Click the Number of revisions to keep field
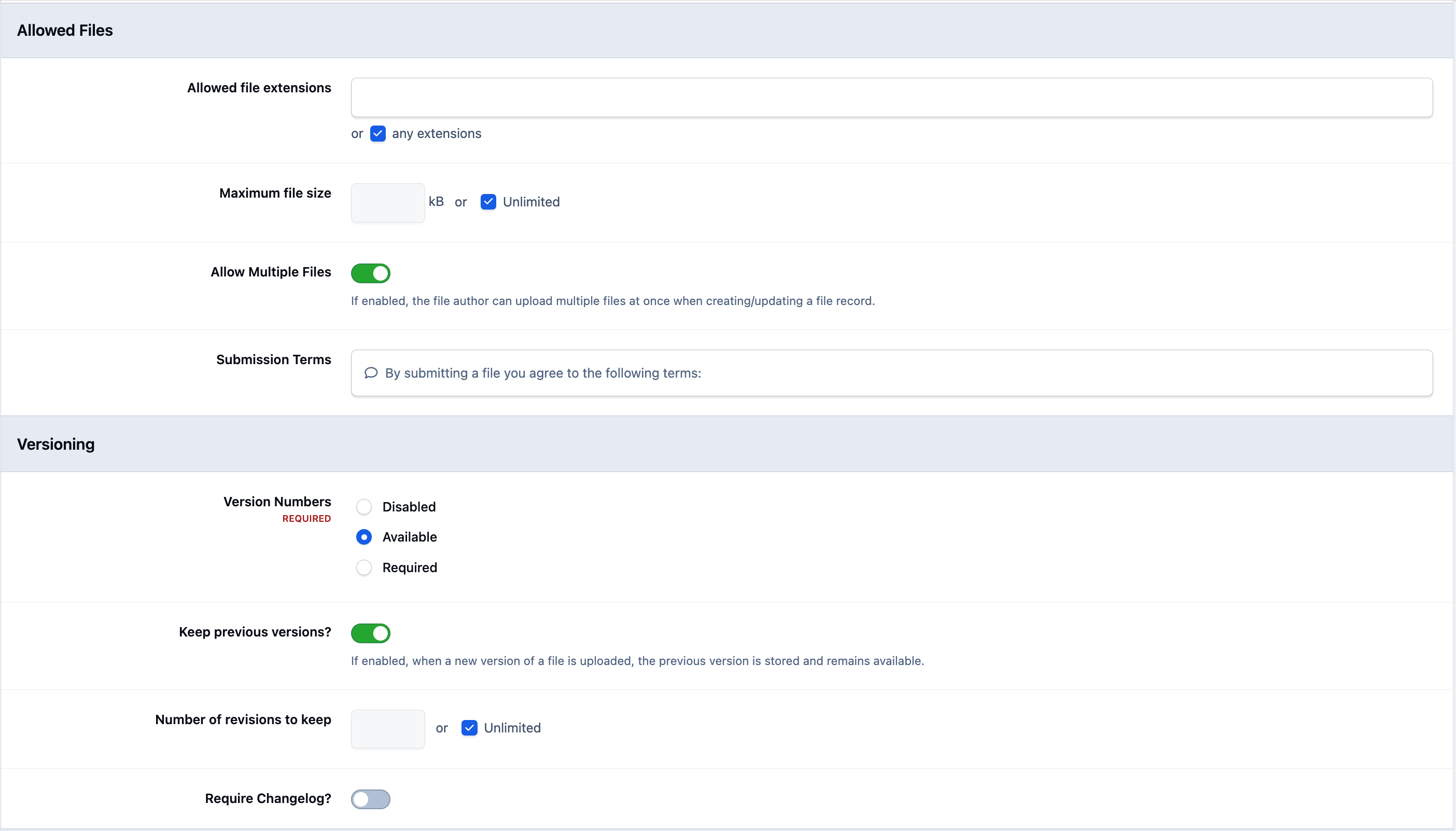 click(387, 729)
